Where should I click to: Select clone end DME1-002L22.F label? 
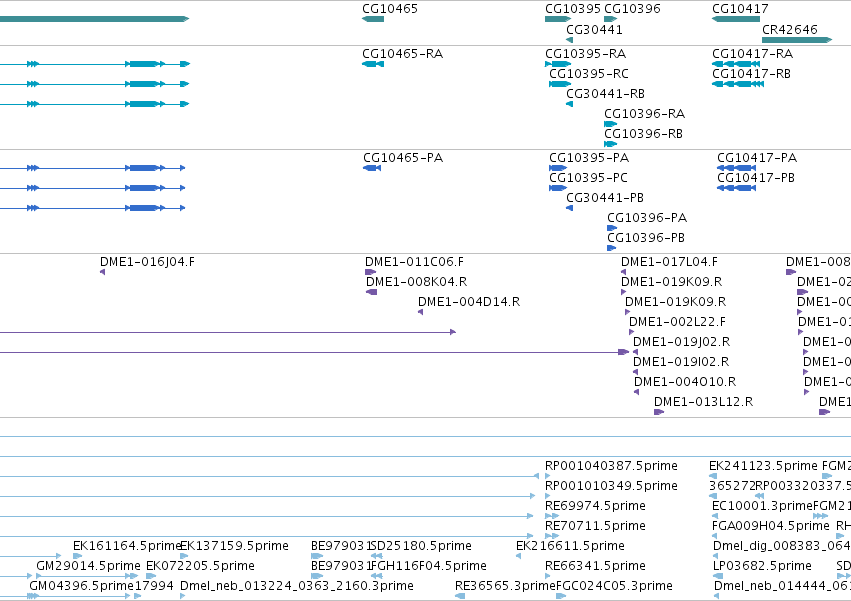coord(677,322)
